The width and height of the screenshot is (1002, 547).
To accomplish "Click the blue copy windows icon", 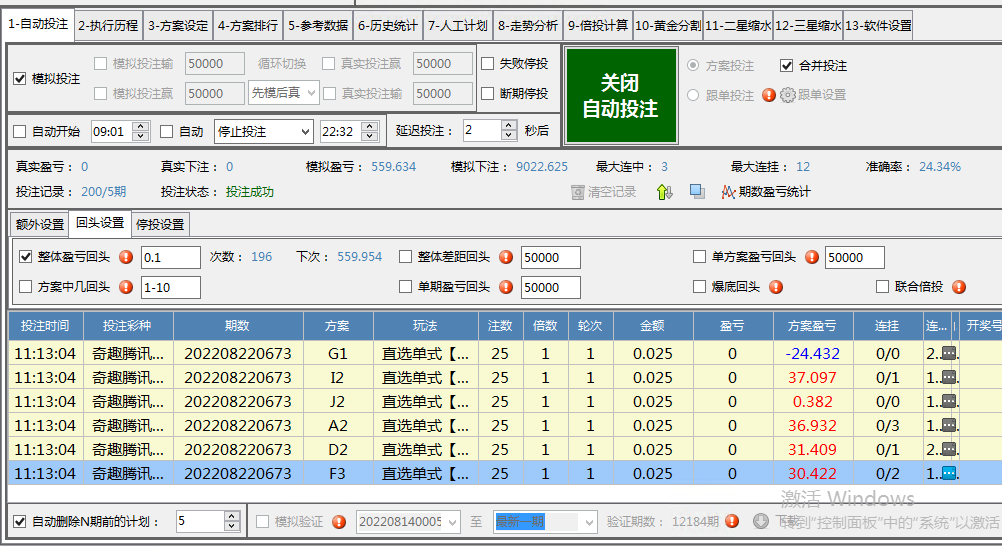I will (x=697, y=192).
